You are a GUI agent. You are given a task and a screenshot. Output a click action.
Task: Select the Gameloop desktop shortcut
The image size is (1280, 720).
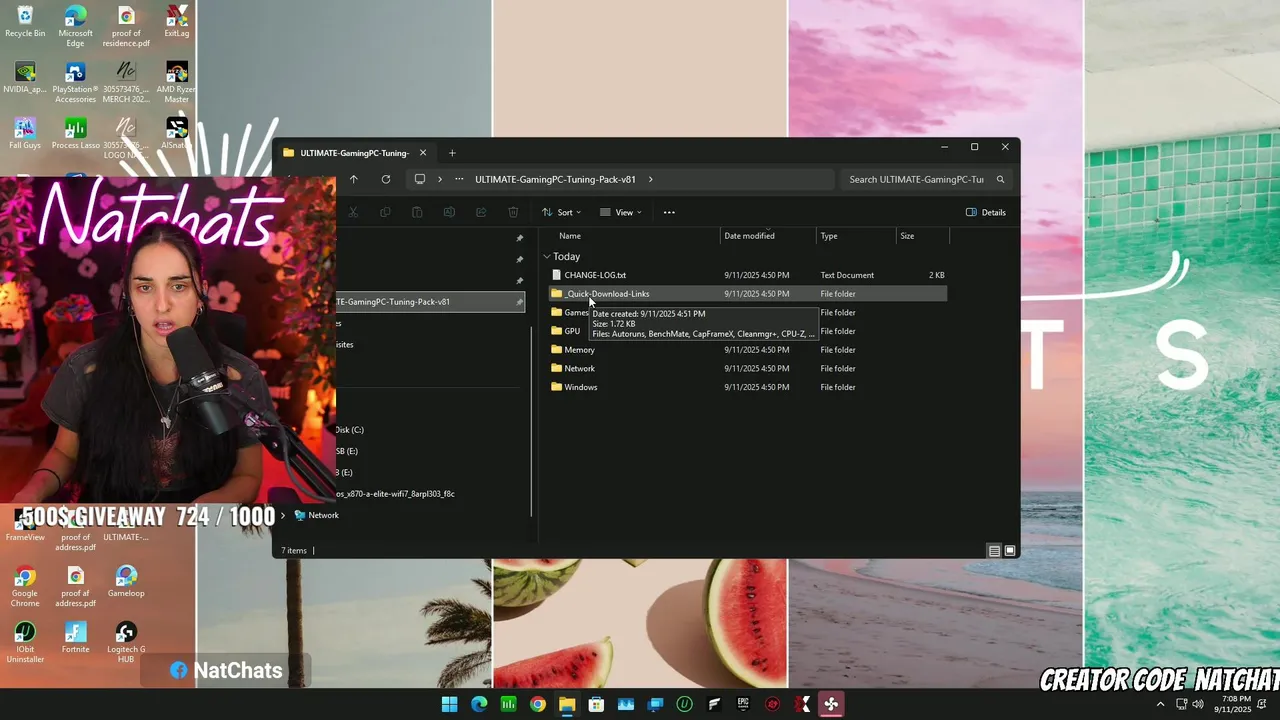coord(126,582)
